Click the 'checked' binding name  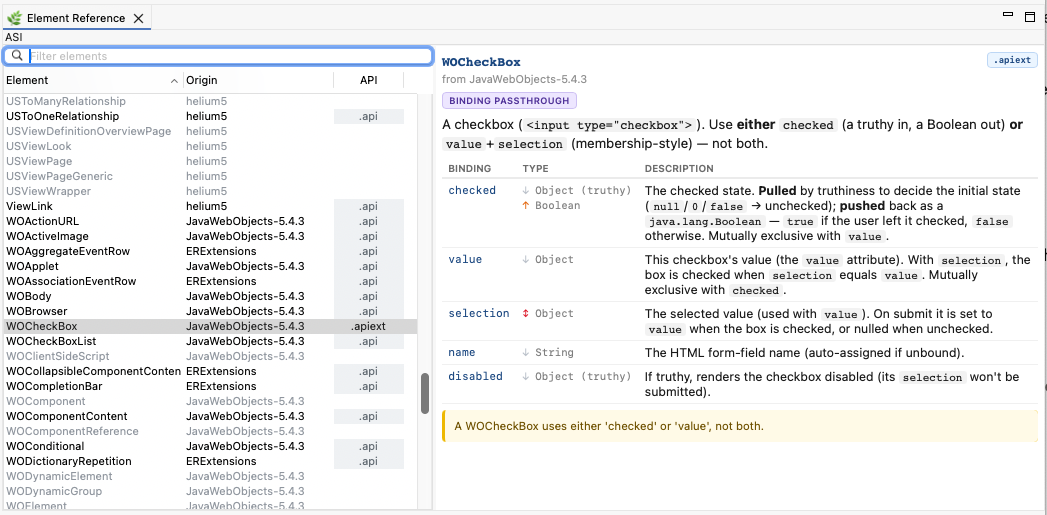472,190
